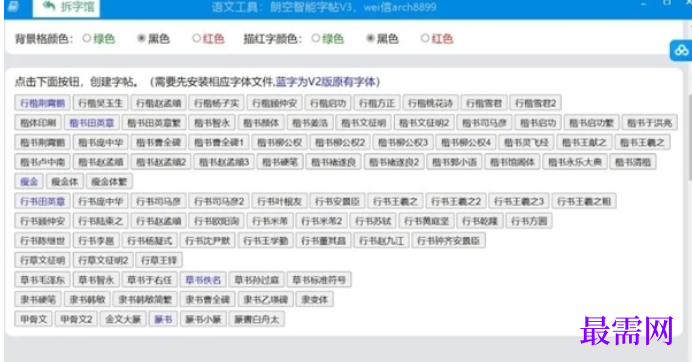Select 楷书司马彦 font
Viewport: 692px width, 362px height.
(x=484, y=123)
